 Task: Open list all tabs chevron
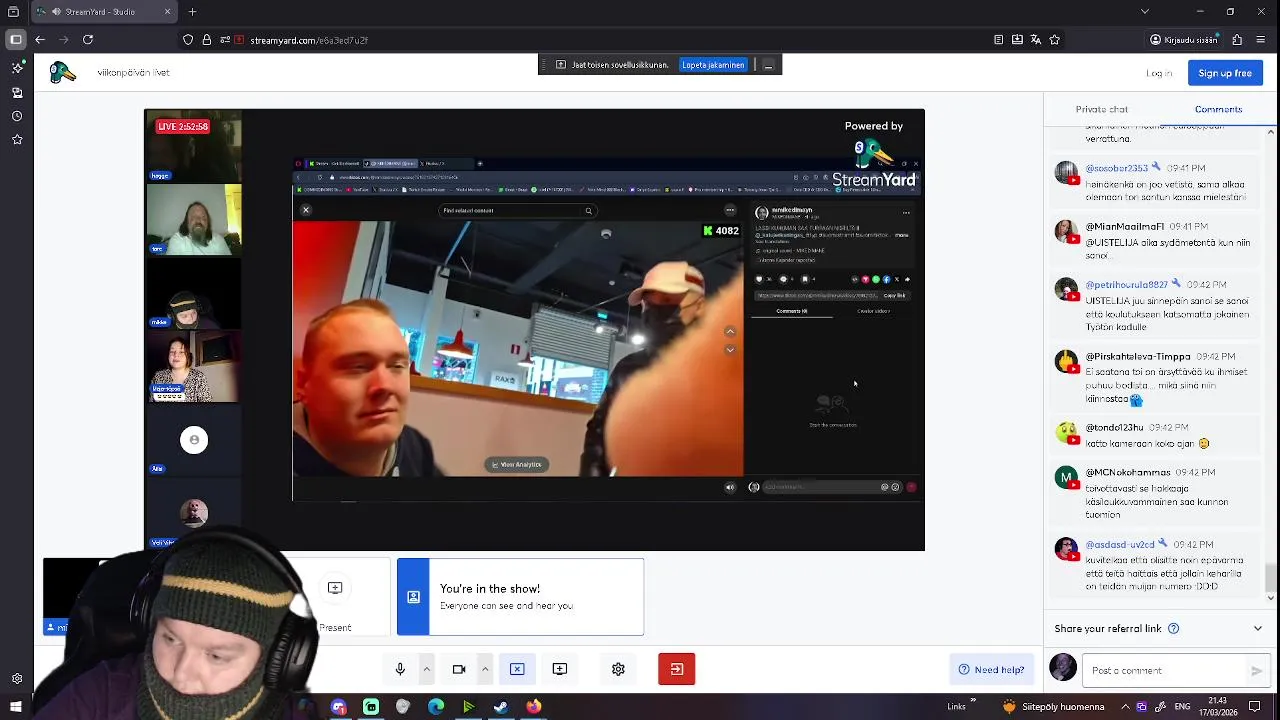[1145, 12]
